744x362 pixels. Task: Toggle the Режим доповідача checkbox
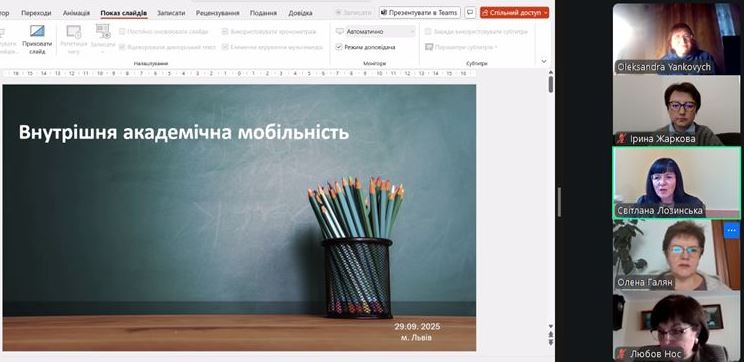(339, 47)
